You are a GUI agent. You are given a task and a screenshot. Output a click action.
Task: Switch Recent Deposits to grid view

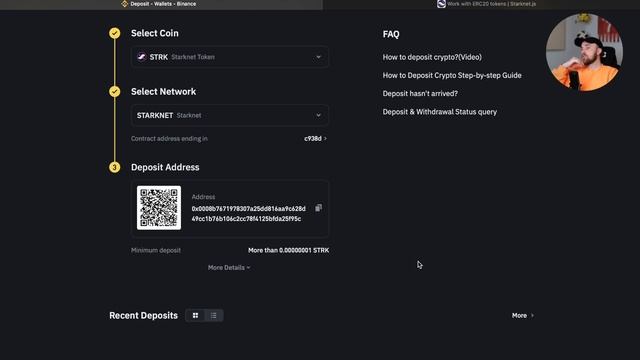(x=195, y=316)
